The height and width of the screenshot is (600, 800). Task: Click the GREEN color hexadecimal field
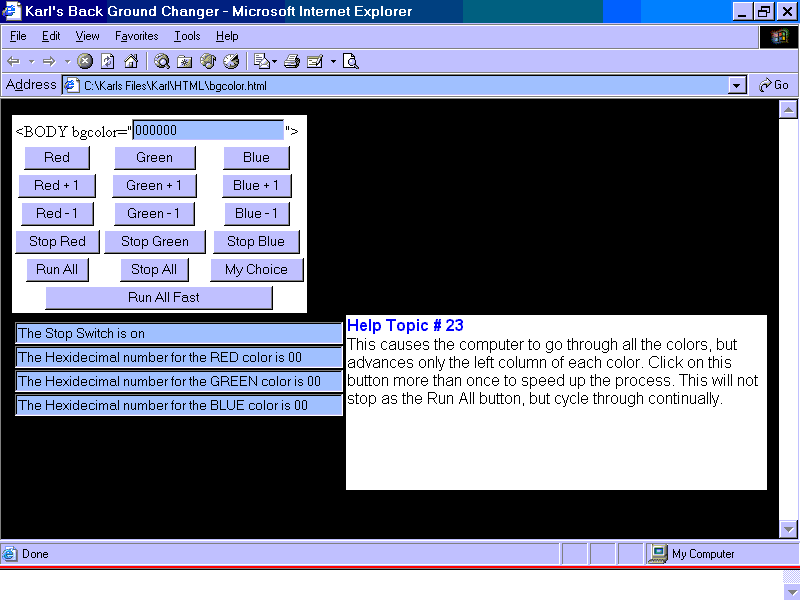[179, 382]
